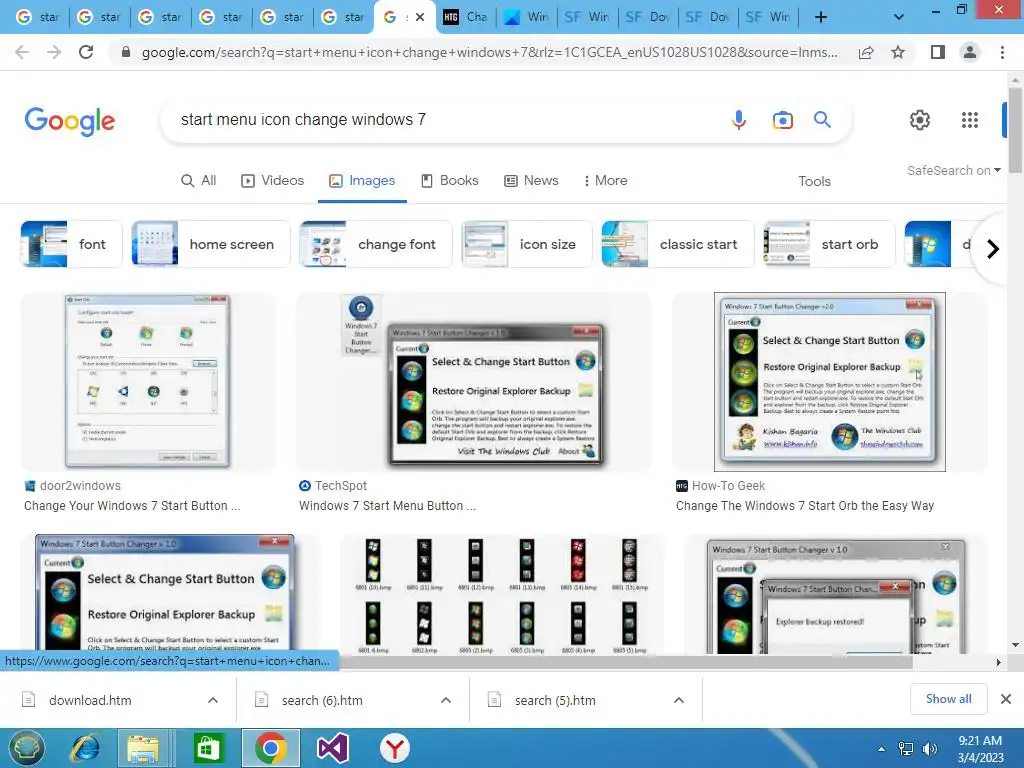1024x768 pixels.
Task: Switch to the Books tab
Action: (x=449, y=180)
